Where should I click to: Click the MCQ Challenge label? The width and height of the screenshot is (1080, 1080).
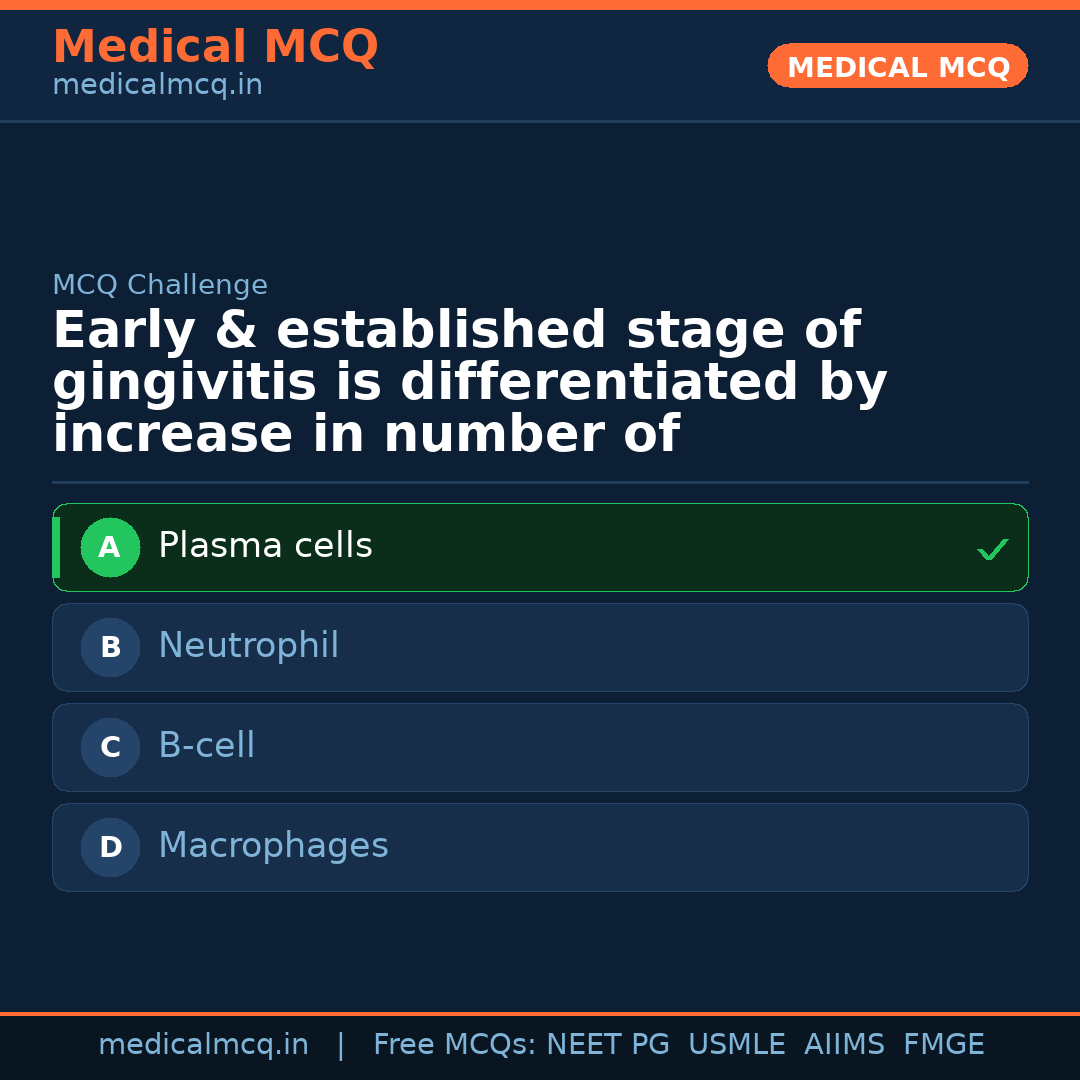pyautogui.click(x=160, y=285)
